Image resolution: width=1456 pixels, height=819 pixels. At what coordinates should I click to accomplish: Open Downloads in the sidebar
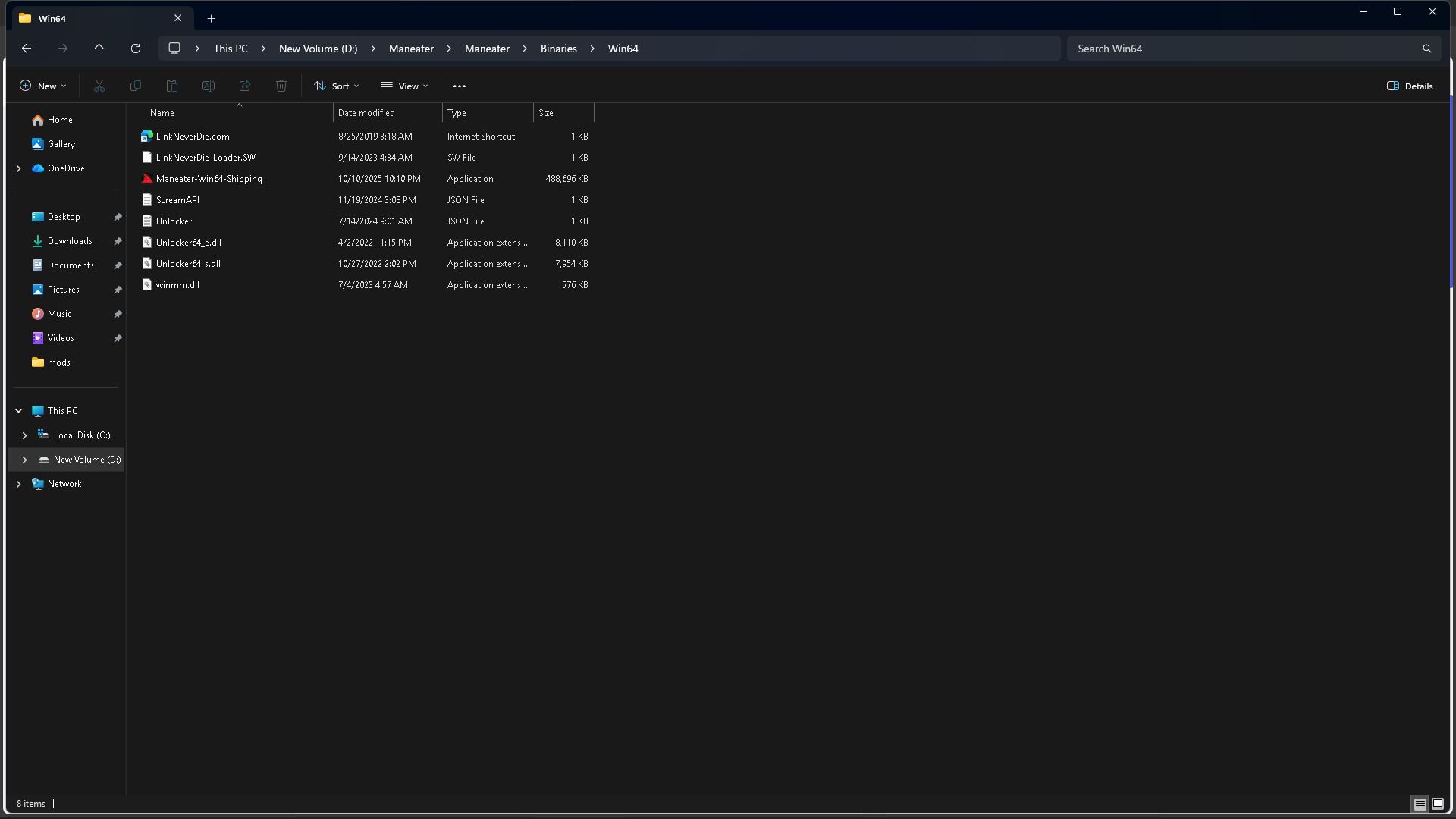[70, 241]
